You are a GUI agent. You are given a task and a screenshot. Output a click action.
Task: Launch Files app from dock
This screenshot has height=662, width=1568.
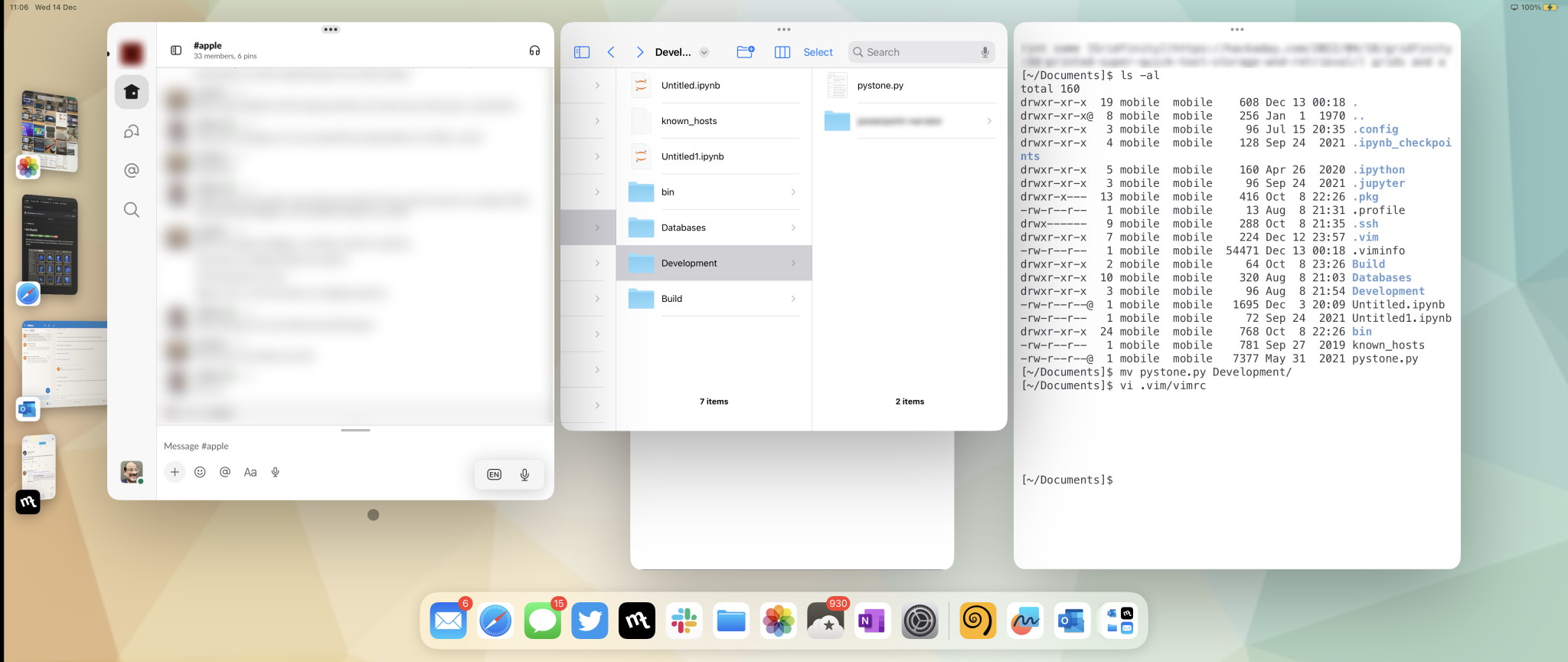[731, 620]
